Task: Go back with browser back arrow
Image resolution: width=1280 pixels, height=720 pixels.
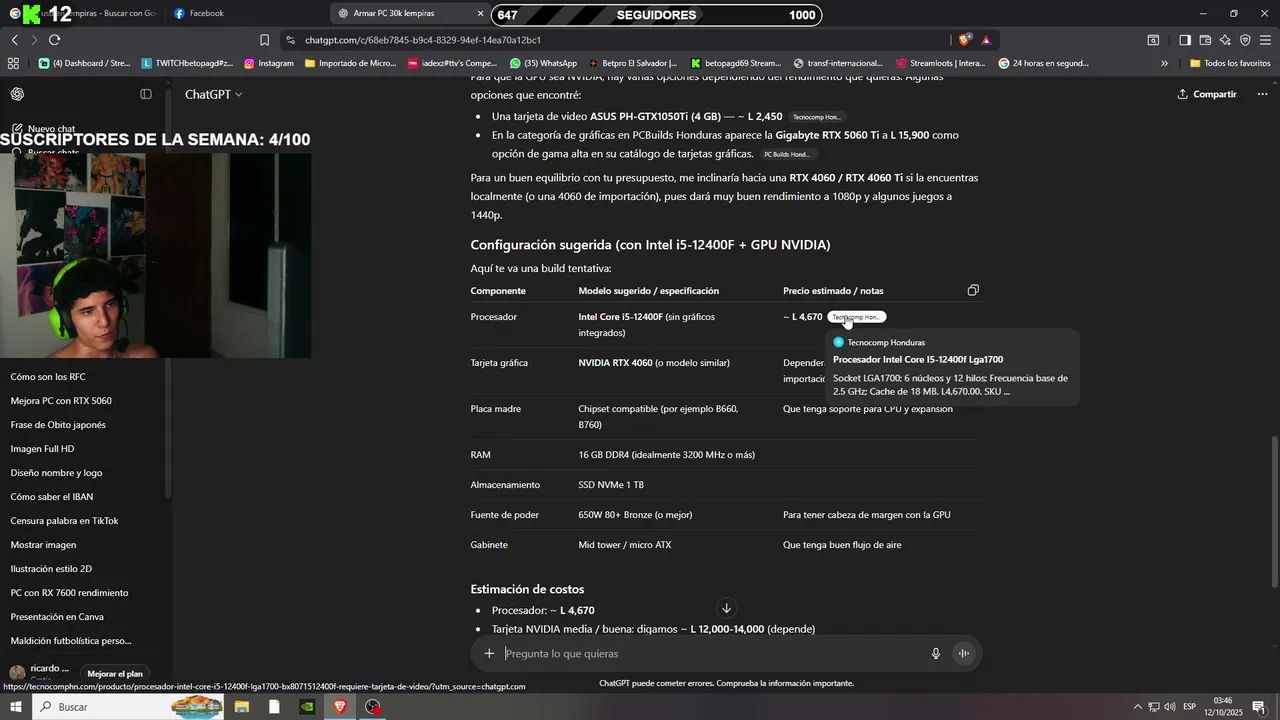Action: point(14,40)
